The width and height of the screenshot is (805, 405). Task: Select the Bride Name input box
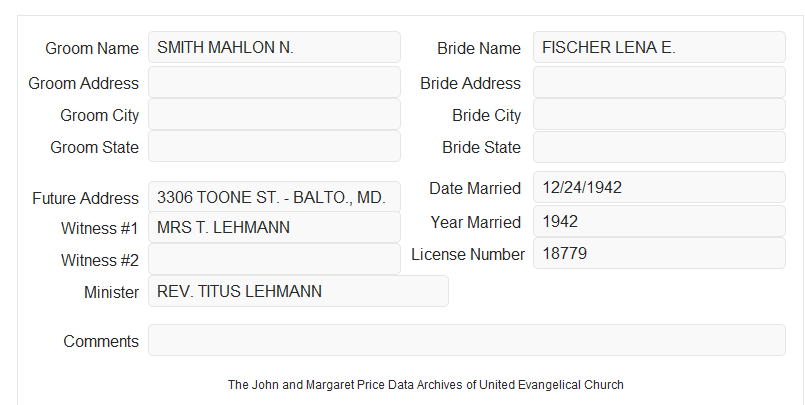tap(659, 47)
